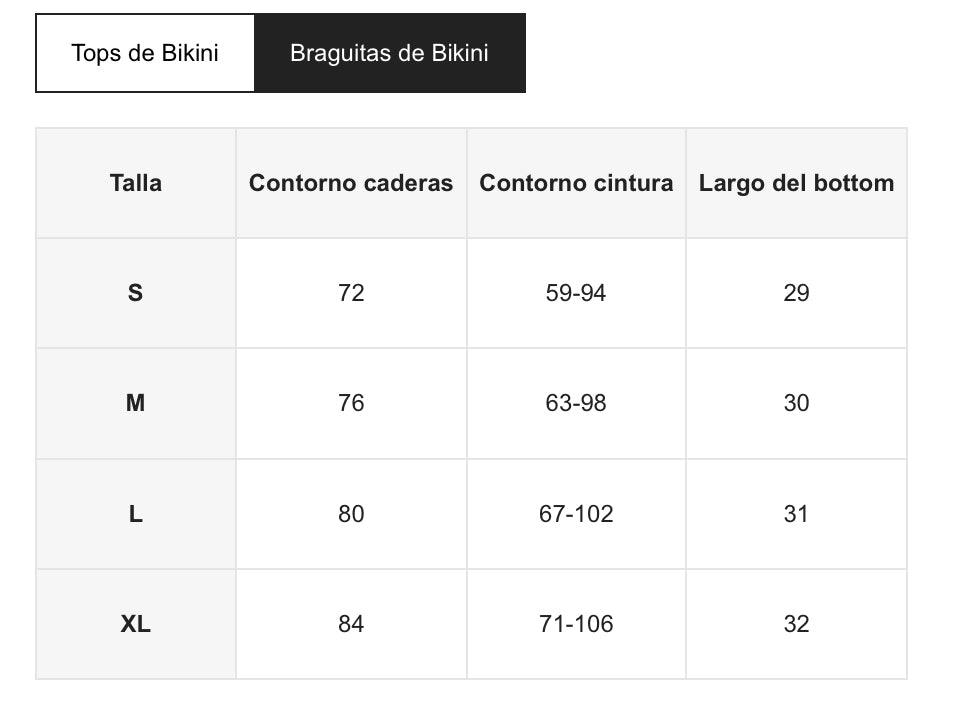This screenshot has width=974, height=711.
Task: Select the size XL row label
Action: [136, 624]
